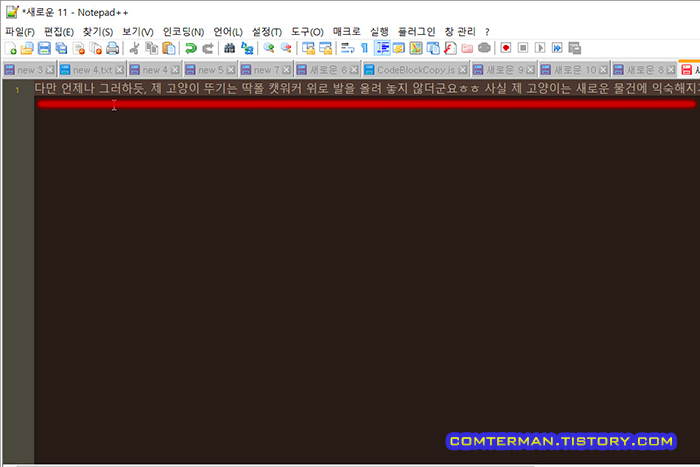Click Folder as Workspace icon
Image resolution: width=700 pixels, height=467 pixels.
click(467, 48)
